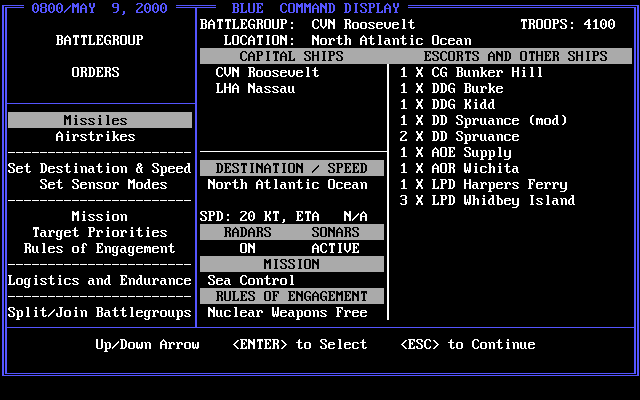This screenshot has width=640, height=400.
Task: Click BATTLEGROUP: CVN Roosevelt title line
Action: [307, 24]
